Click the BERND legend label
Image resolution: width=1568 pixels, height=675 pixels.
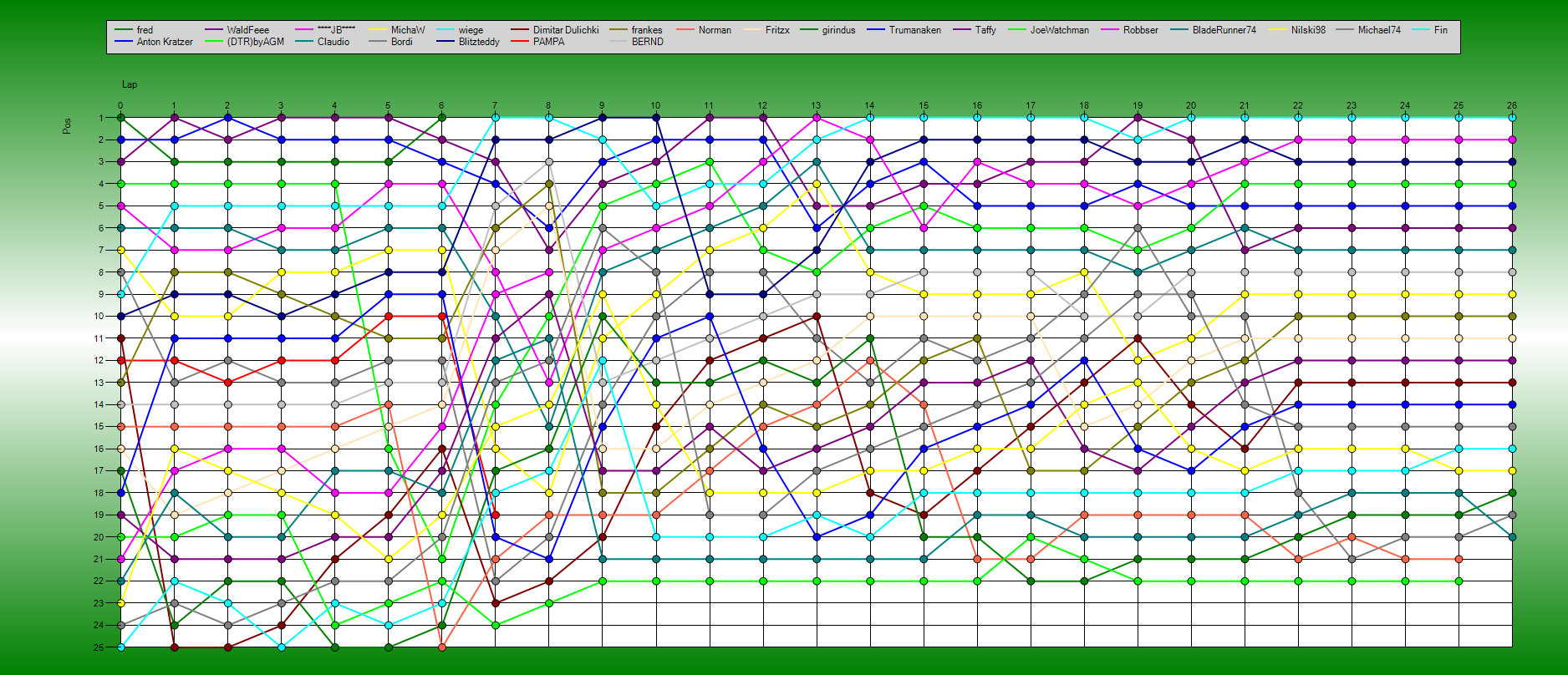[x=647, y=42]
